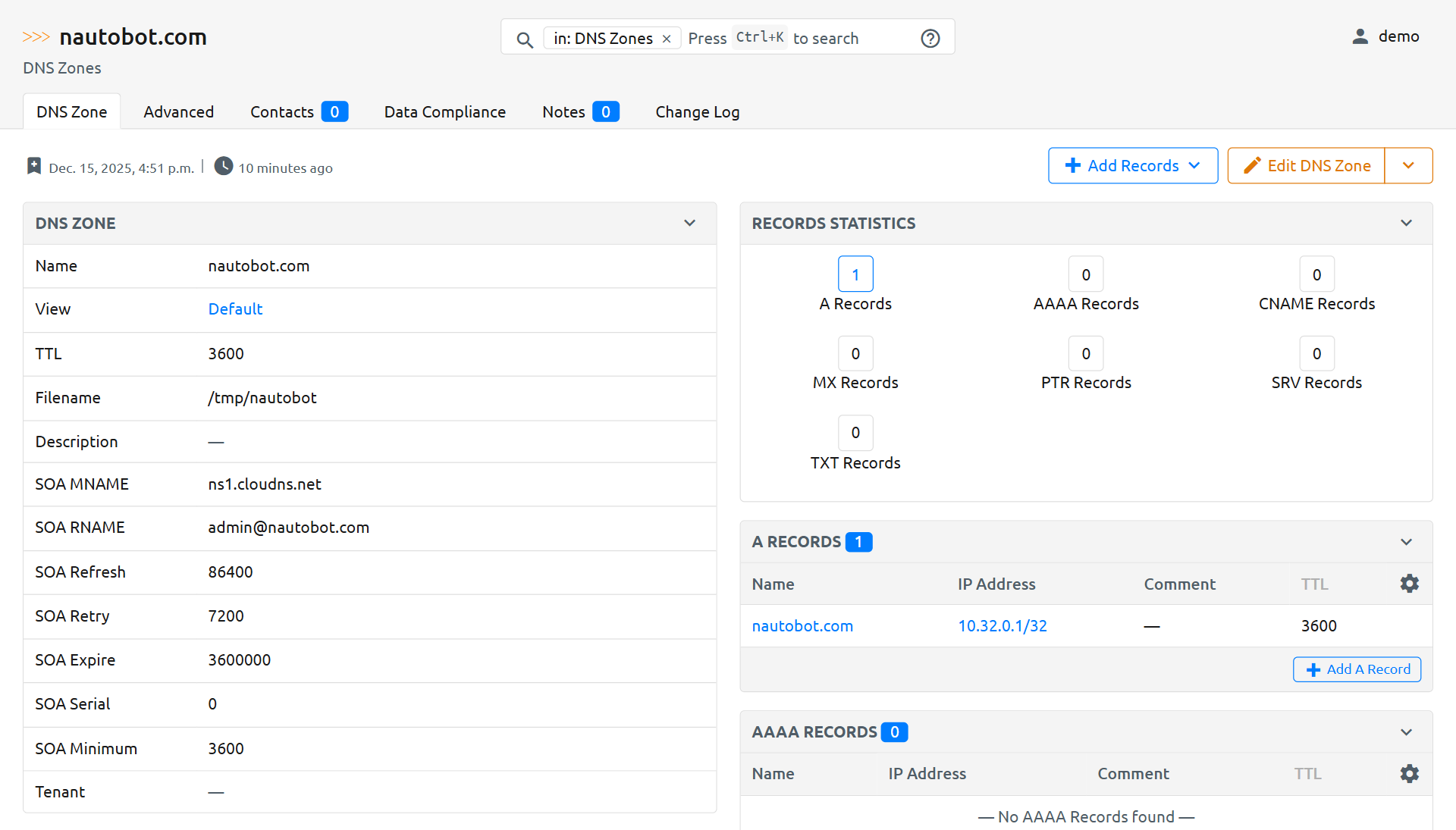Open the 10.32.0.1/32 IP address link
The width and height of the screenshot is (1456, 830).
coord(1002,626)
